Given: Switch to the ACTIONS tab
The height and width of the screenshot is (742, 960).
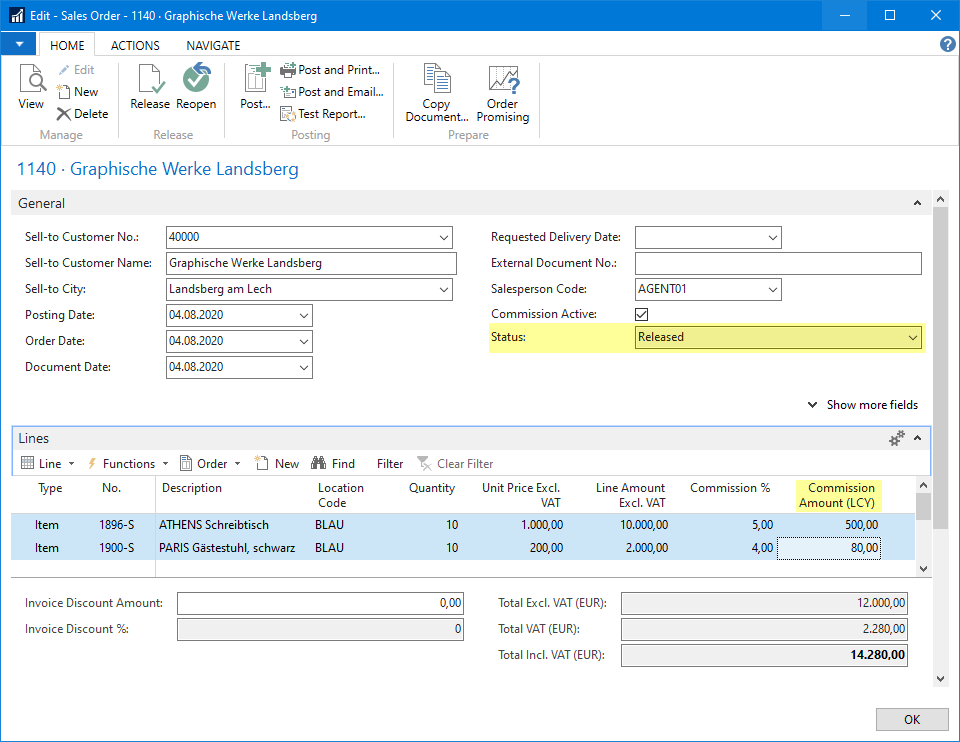Looking at the screenshot, I should (135, 46).
